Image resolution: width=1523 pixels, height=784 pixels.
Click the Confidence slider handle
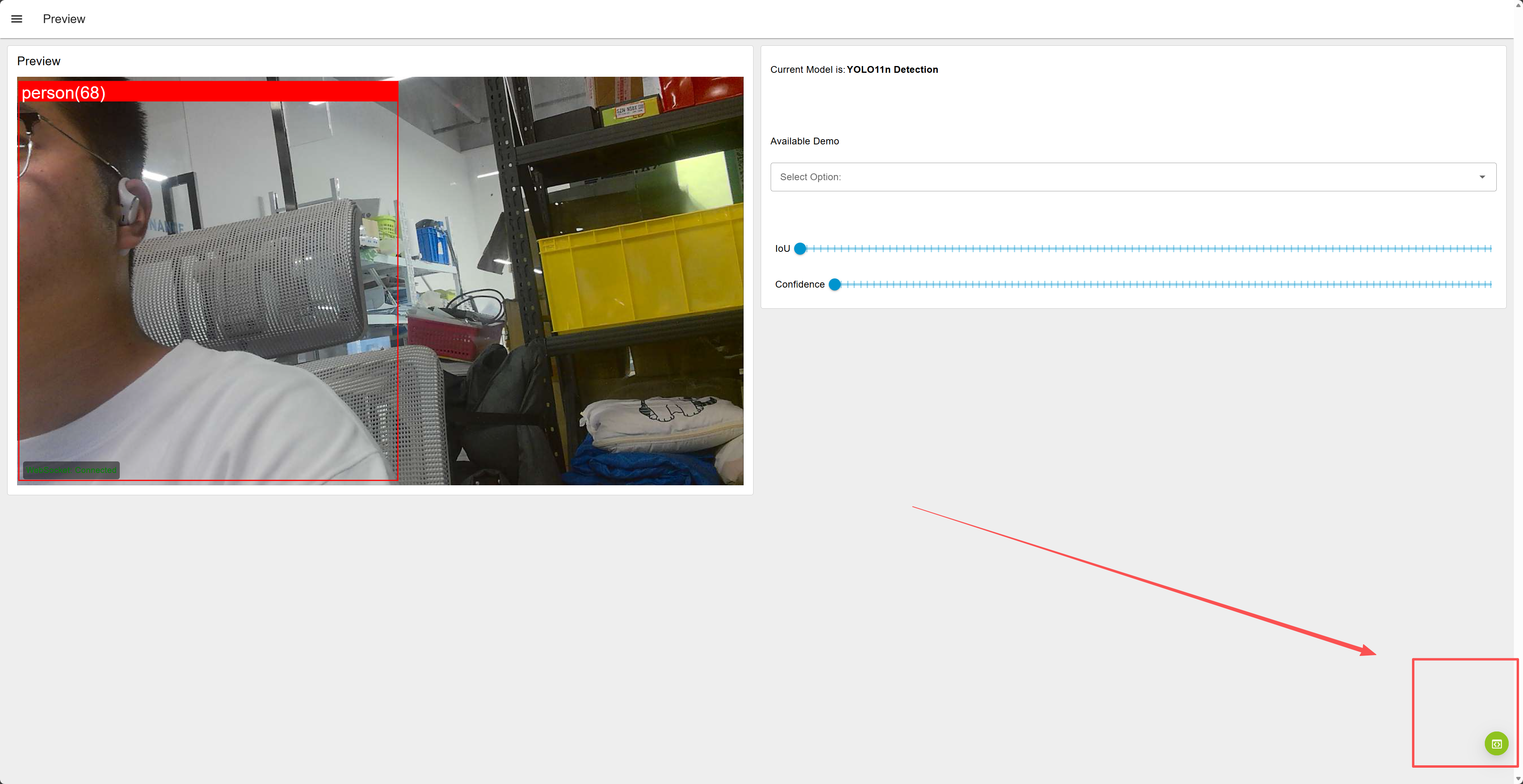point(834,284)
